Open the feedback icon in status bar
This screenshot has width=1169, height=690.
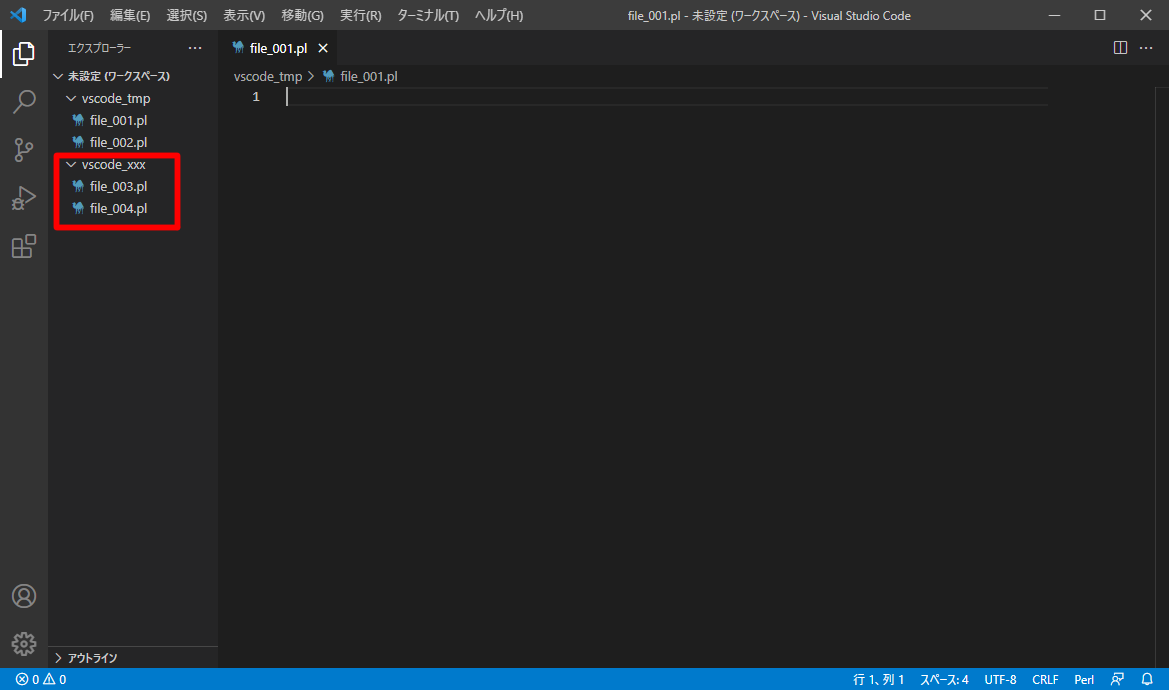(x=1117, y=679)
